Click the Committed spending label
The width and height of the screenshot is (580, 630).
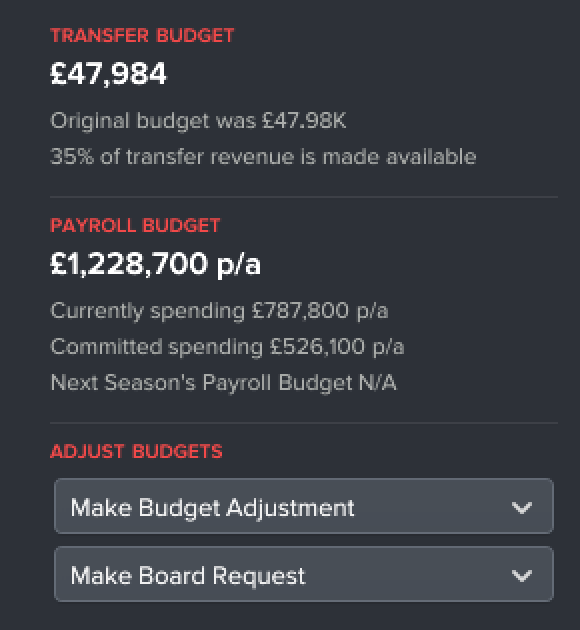[x=157, y=348]
